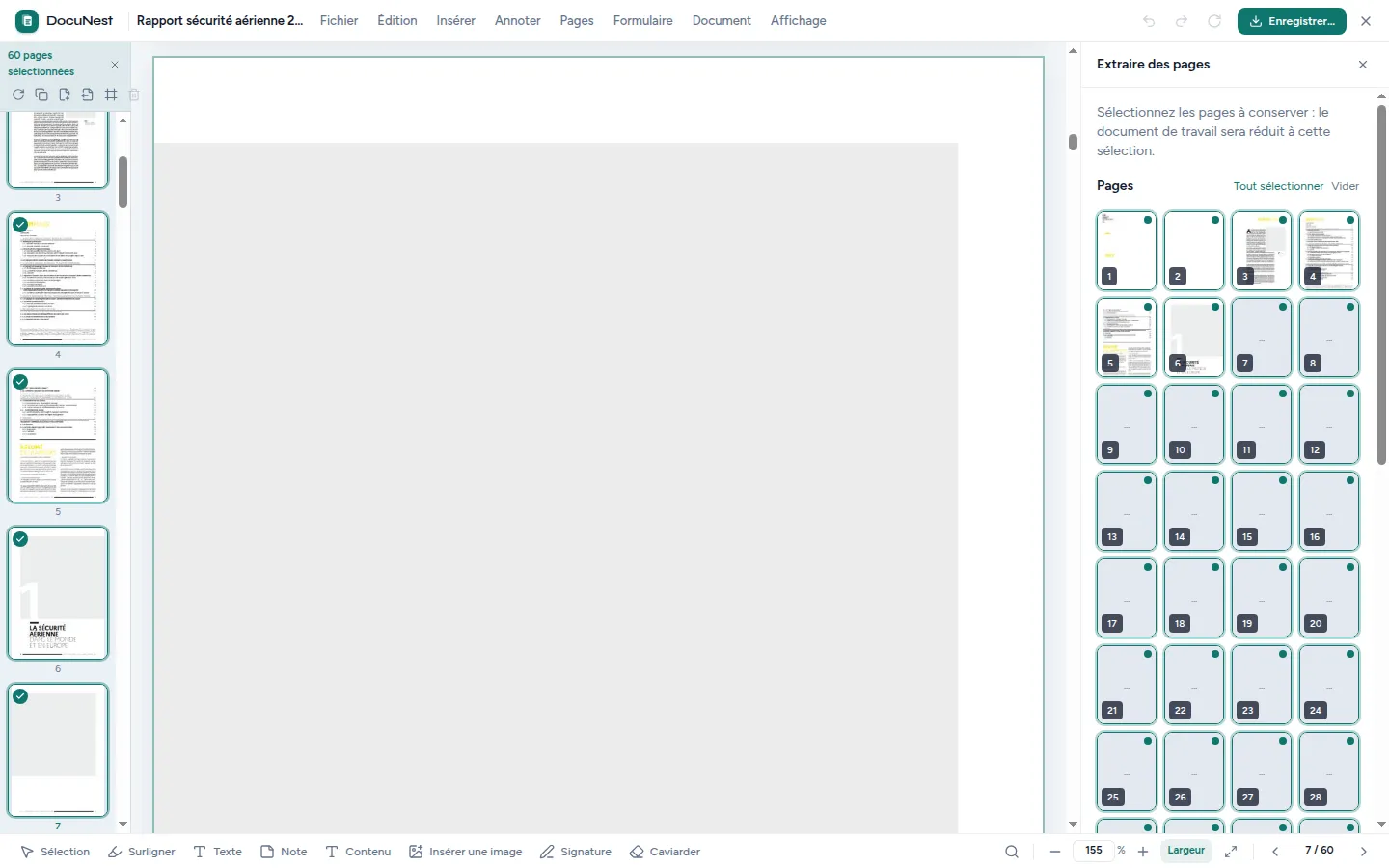
Task: Toggle page 23 in the extract grid
Action: point(1262,685)
